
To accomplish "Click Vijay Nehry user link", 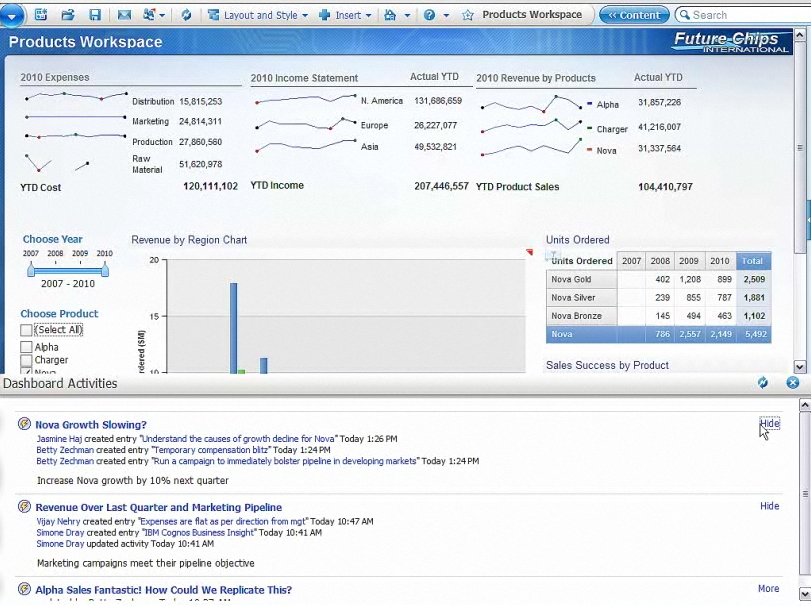I will [x=58, y=522].
